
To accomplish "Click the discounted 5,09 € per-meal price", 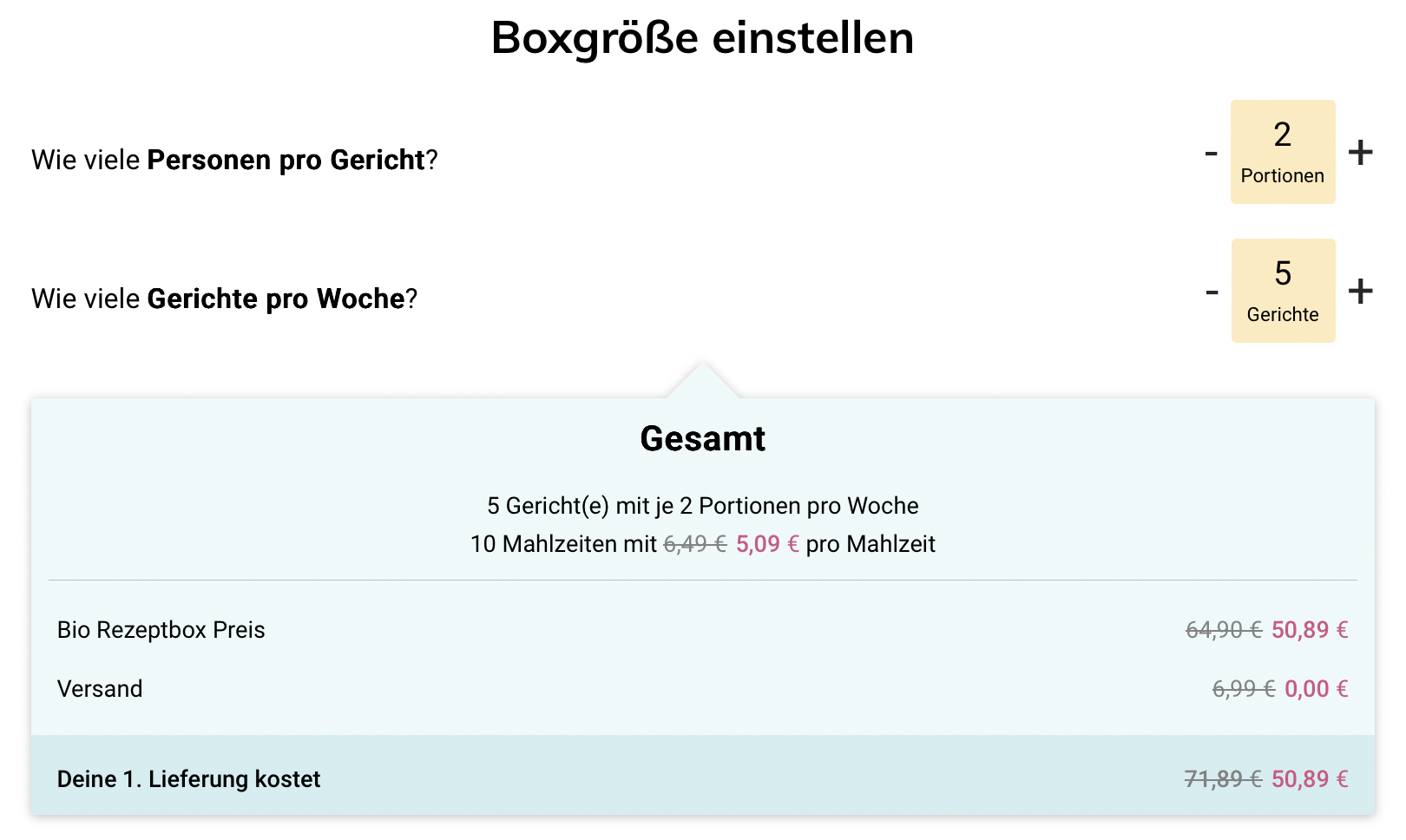I will [x=767, y=544].
